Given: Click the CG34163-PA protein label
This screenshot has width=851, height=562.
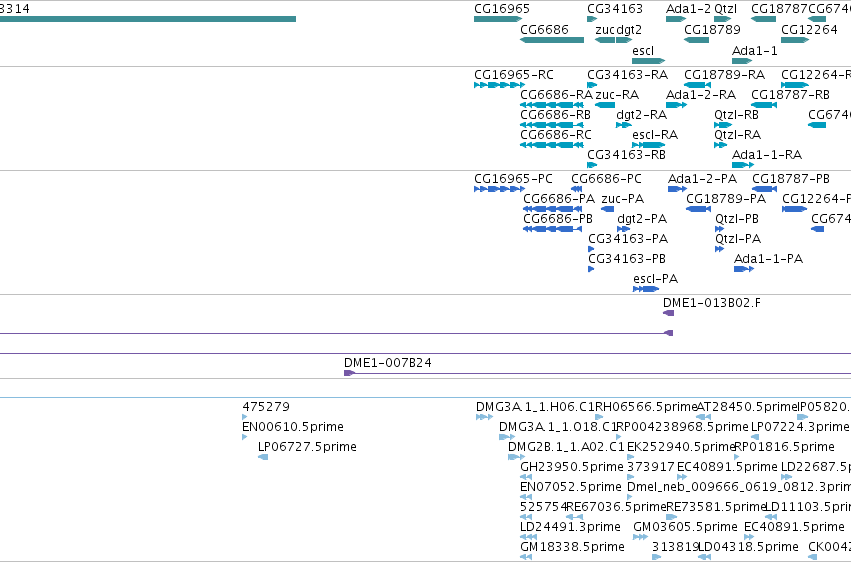Looking at the screenshot, I should (628, 239).
